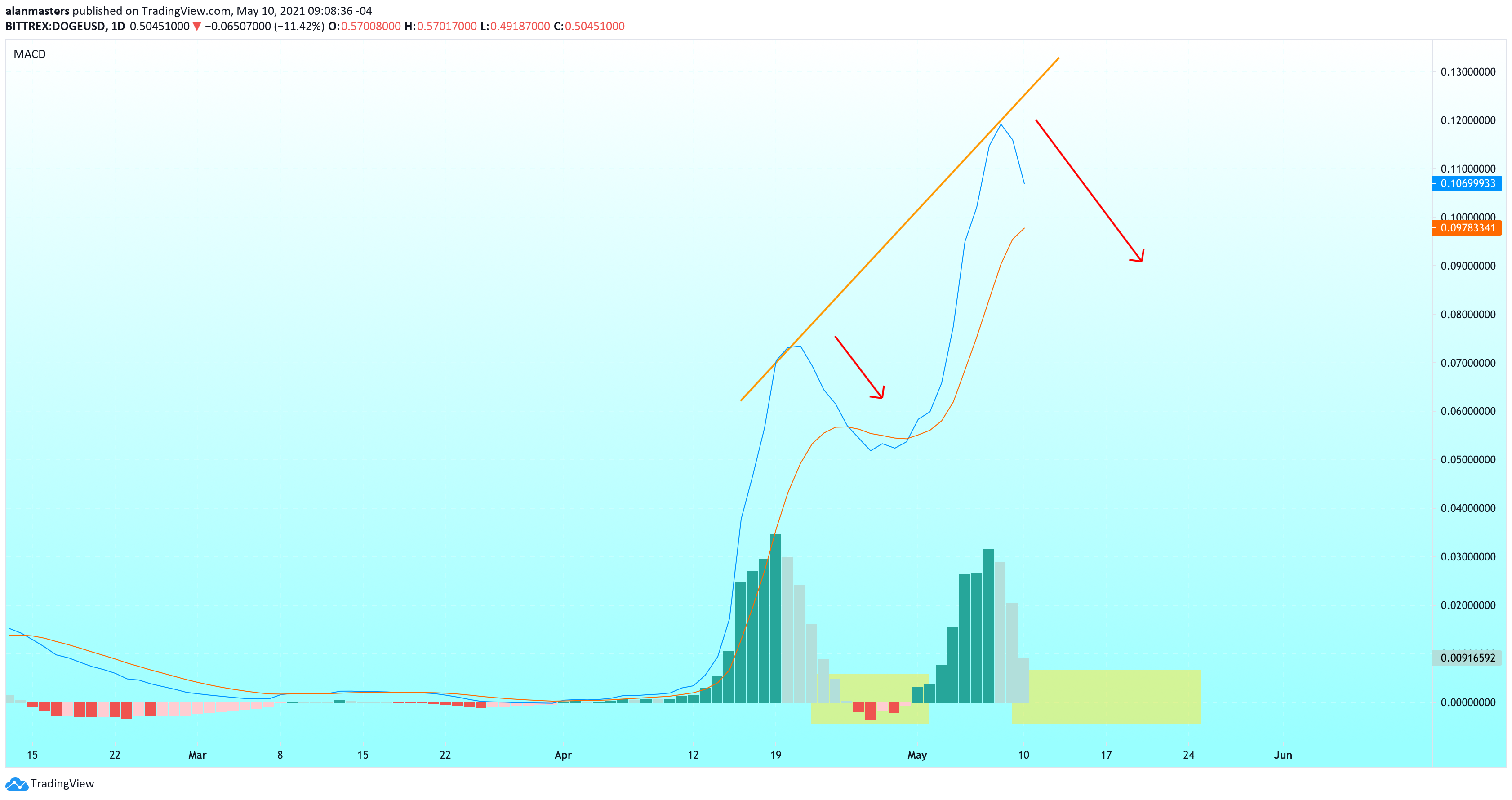Click the Jun date label on time axis
This screenshot has width=1512, height=800.
pos(1282,755)
